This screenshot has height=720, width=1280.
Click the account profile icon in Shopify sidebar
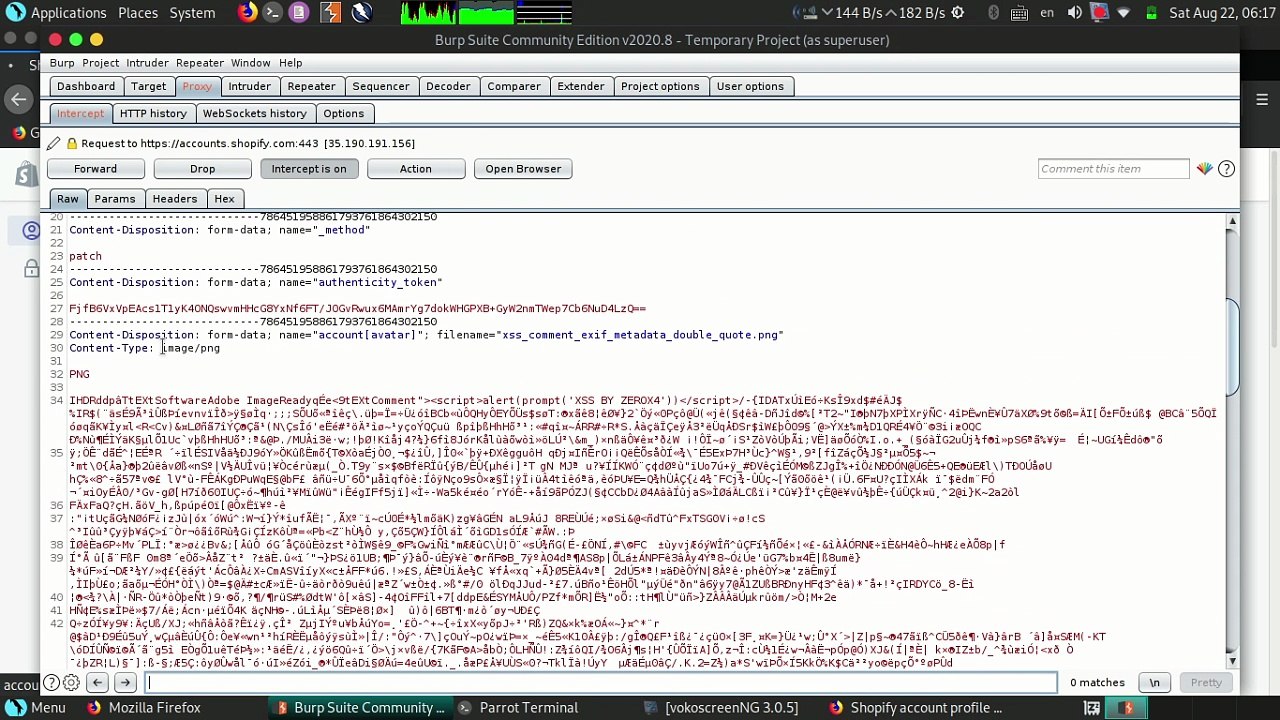(31, 231)
